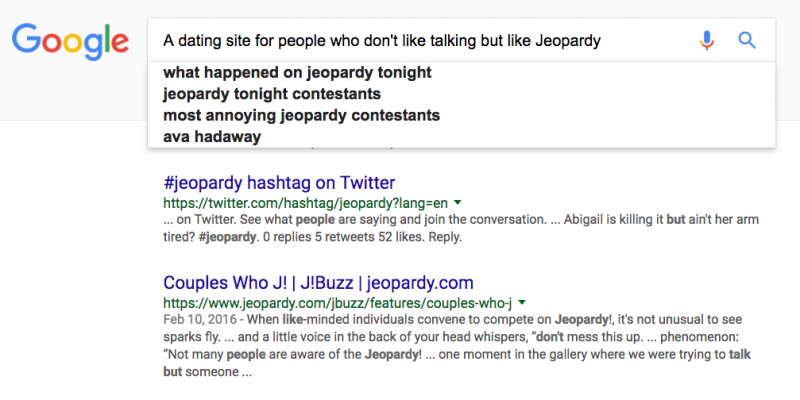Pick the 'ava hadaway' suggestion
This screenshot has height=400, width=800.
(212, 137)
